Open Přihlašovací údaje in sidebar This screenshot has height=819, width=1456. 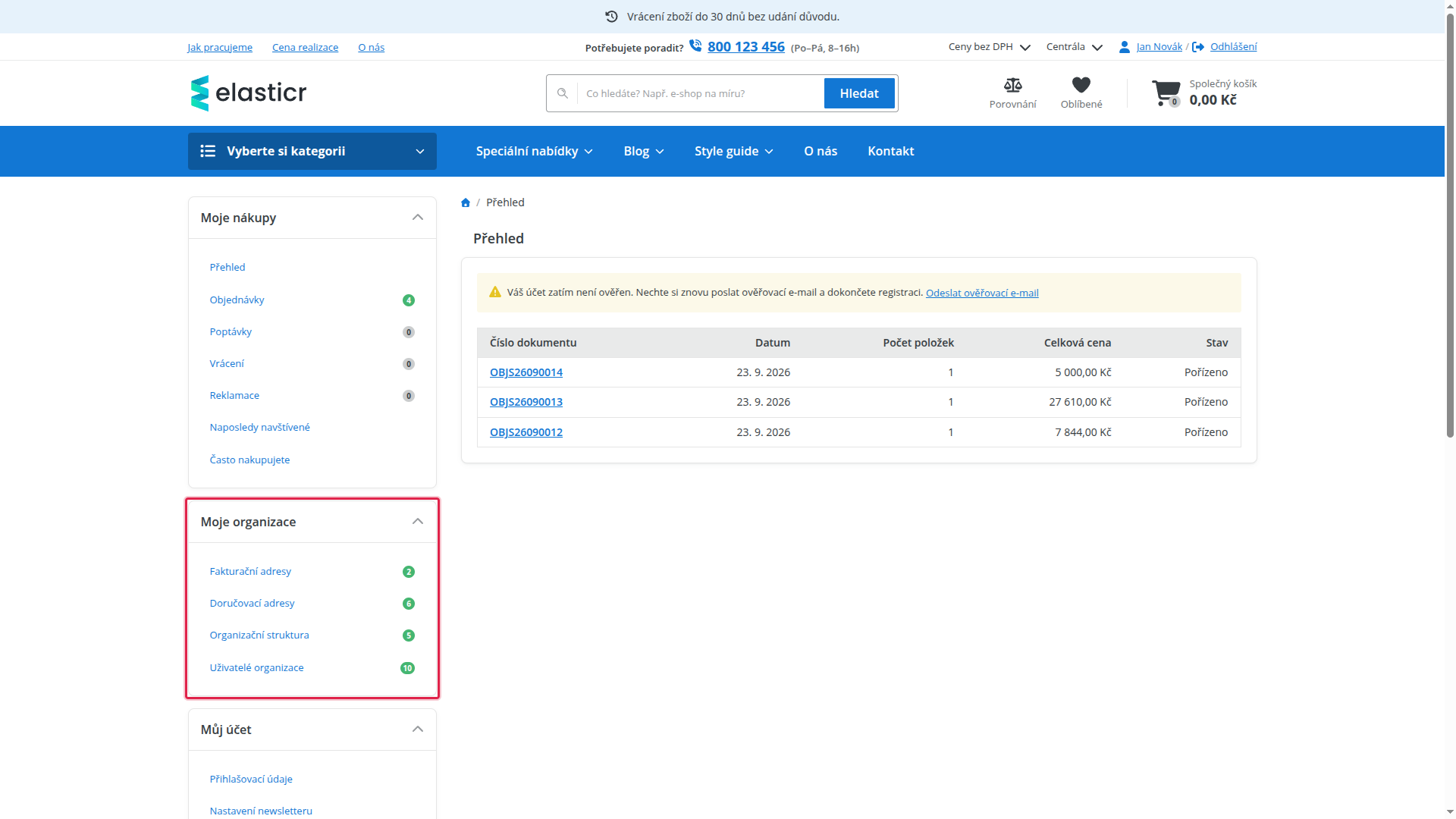(x=251, y=780)
